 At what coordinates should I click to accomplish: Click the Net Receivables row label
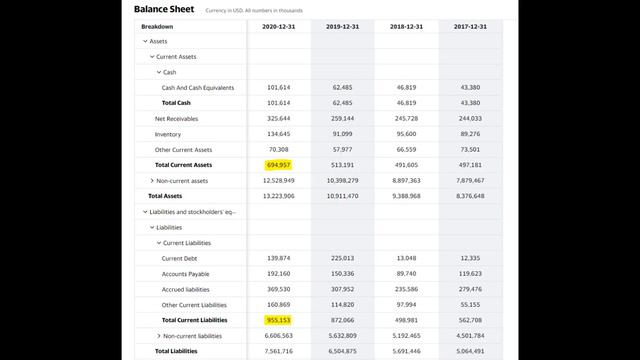point(176,119)
